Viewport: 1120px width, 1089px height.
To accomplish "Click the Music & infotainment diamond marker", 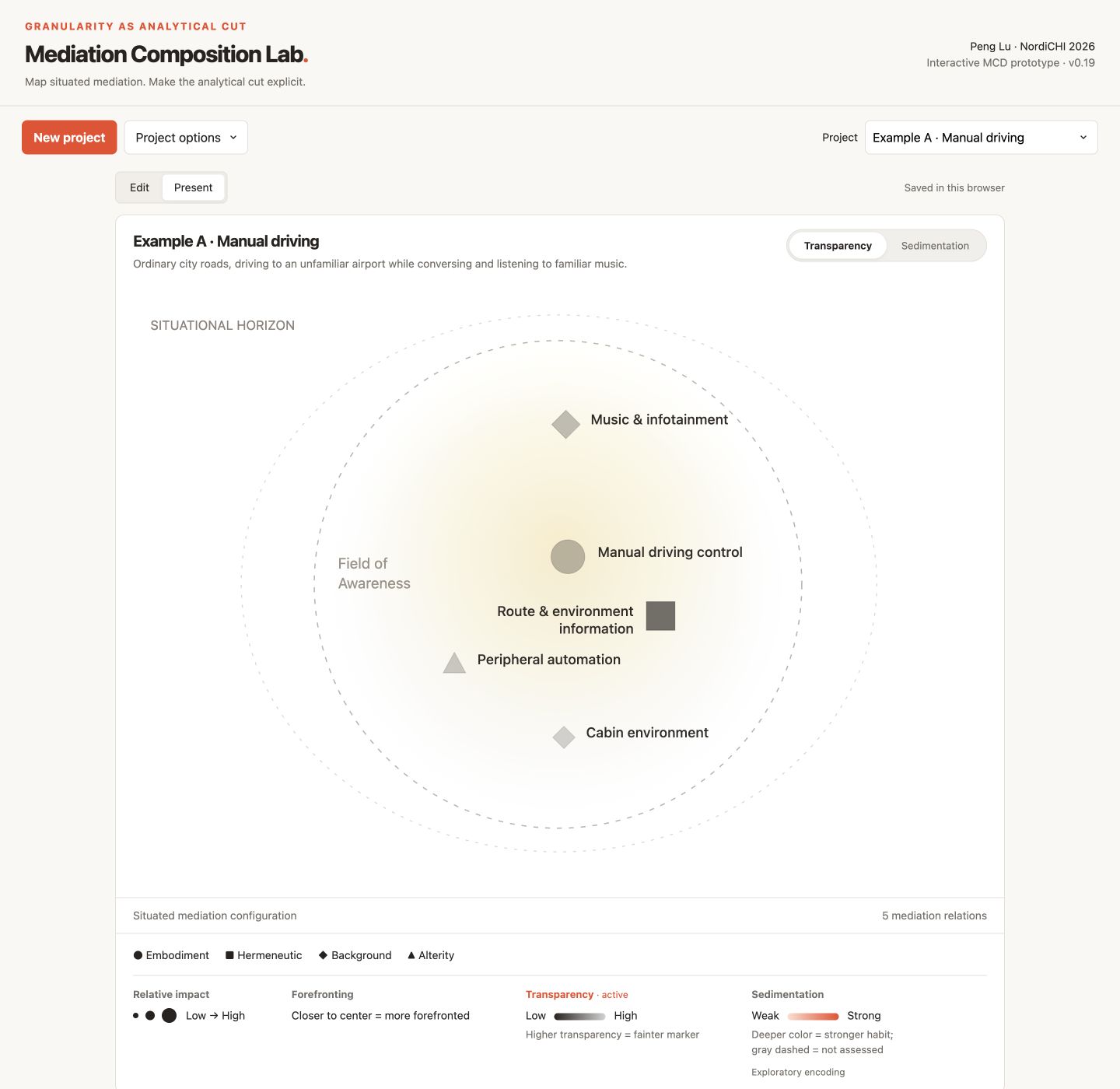I will [x=565, y=425].
